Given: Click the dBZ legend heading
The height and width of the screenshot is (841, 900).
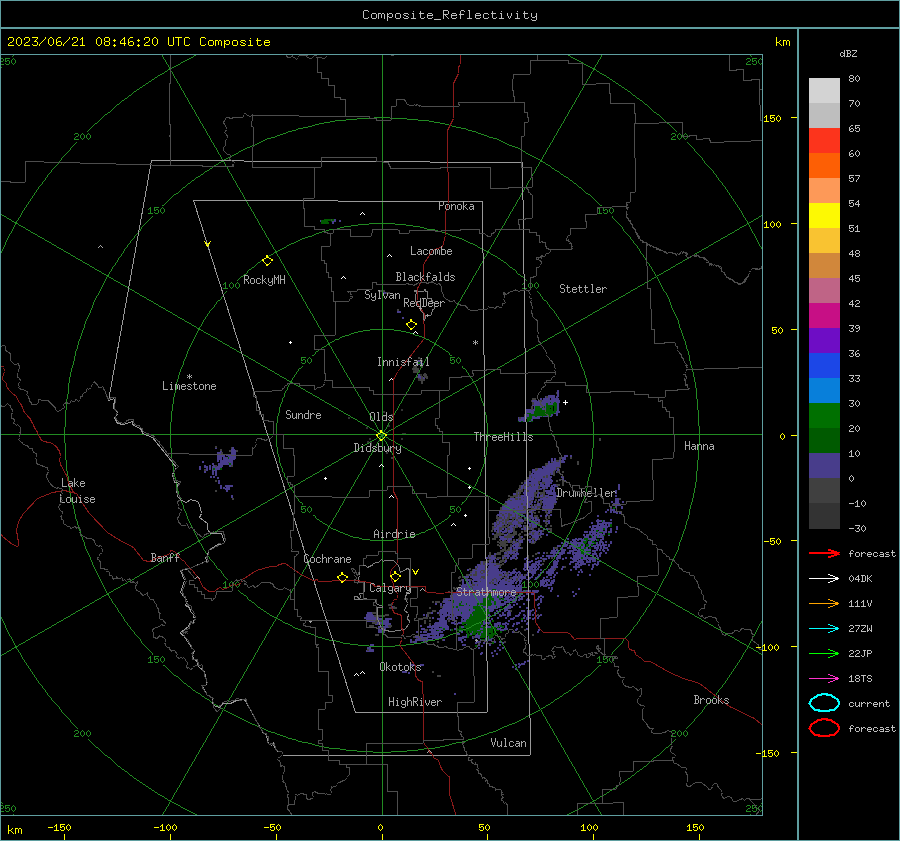Looking at the screenshot, I should [848, 53].
